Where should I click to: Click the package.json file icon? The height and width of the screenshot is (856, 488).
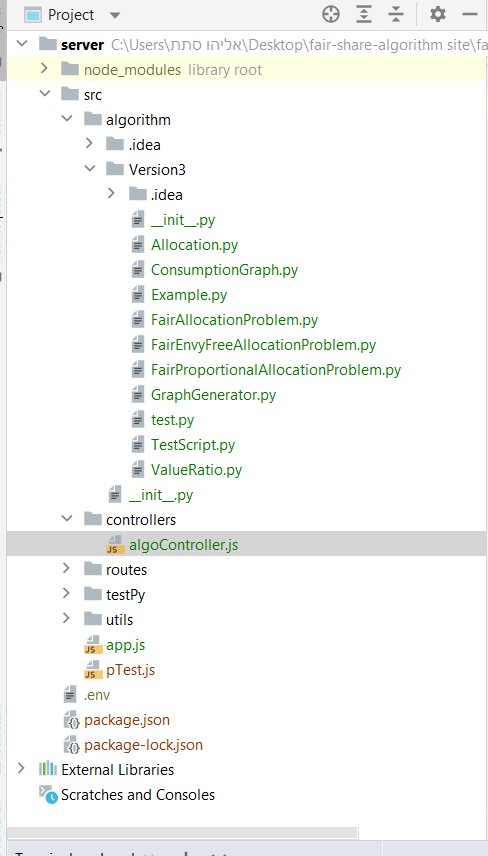click(72, 720)
